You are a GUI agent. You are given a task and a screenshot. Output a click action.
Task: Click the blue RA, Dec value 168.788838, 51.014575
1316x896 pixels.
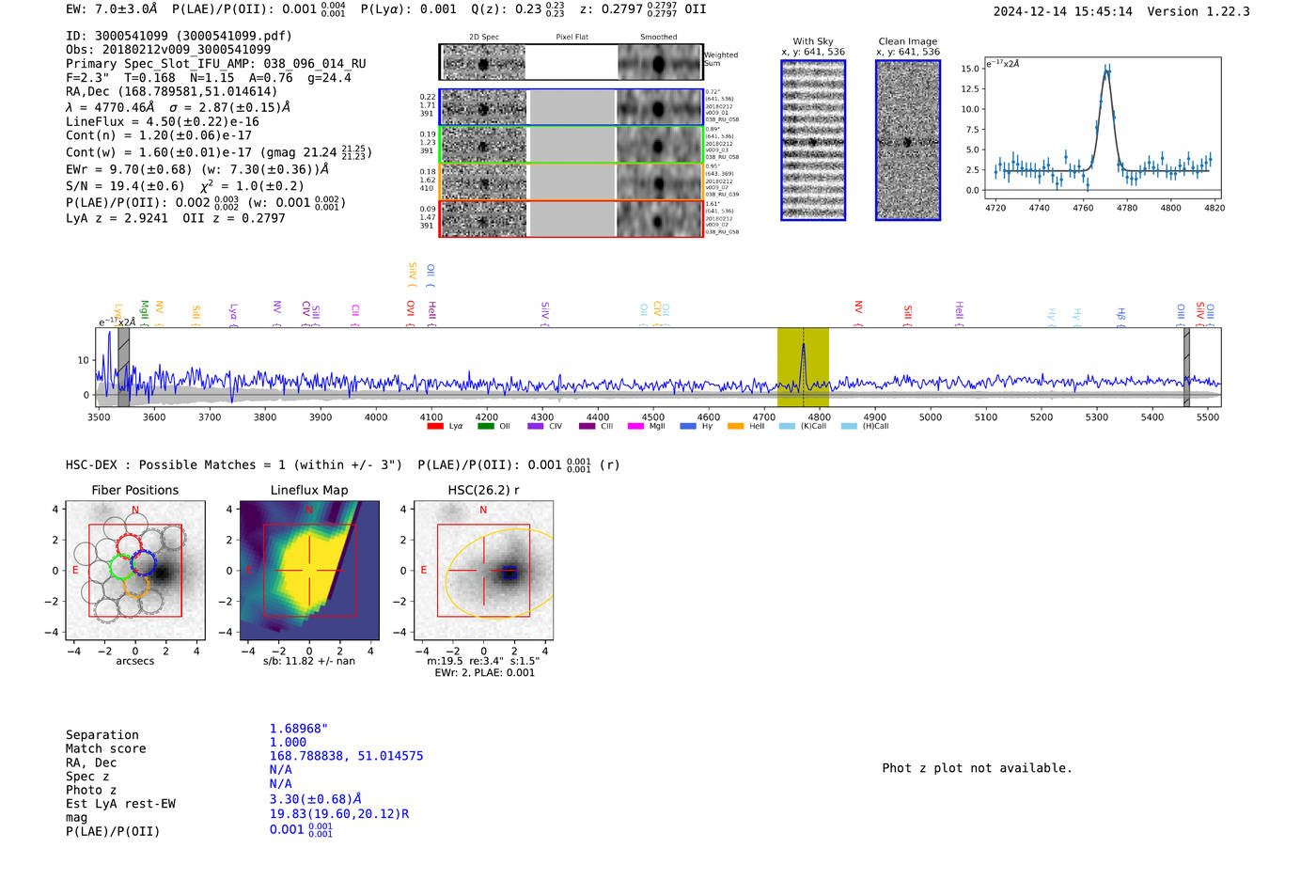tap(346, 756)
